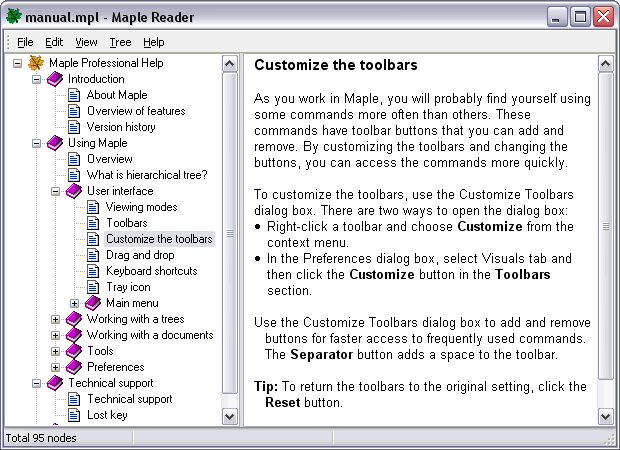Maximize the Maple Reader window
The height and width of the screenshot is (450, 620).
(580, 17)
